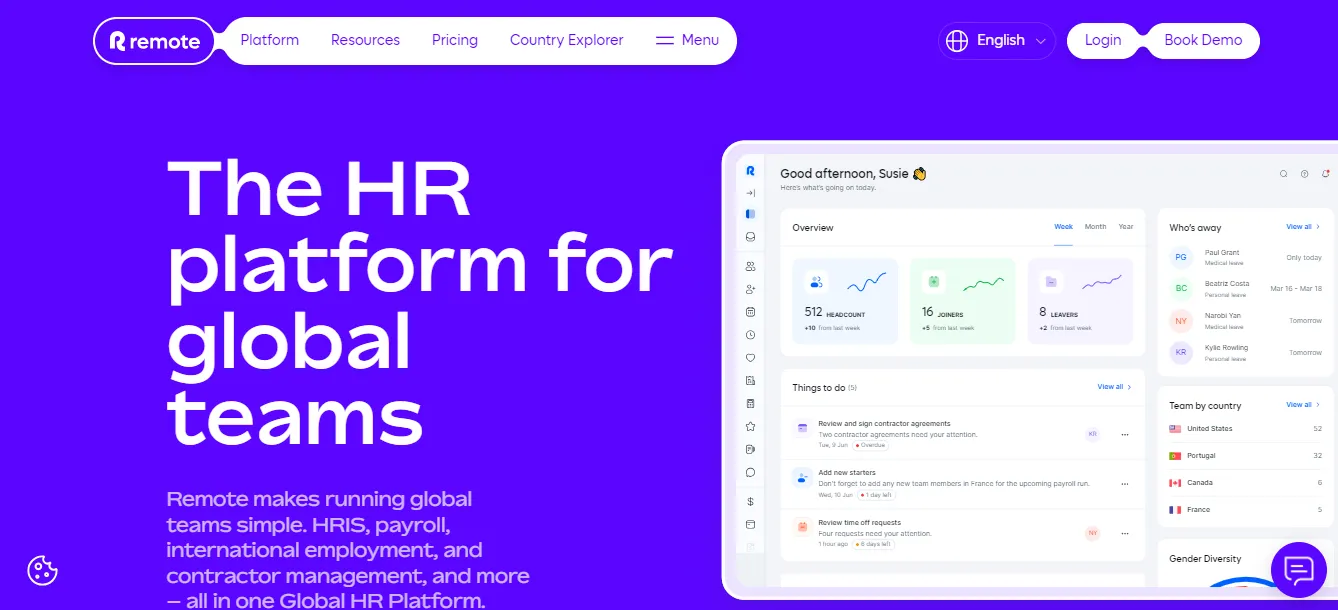Click the sidebar collapse arrow in dashboard
This screenshot has width=1338, height=610.
[750, 193]
